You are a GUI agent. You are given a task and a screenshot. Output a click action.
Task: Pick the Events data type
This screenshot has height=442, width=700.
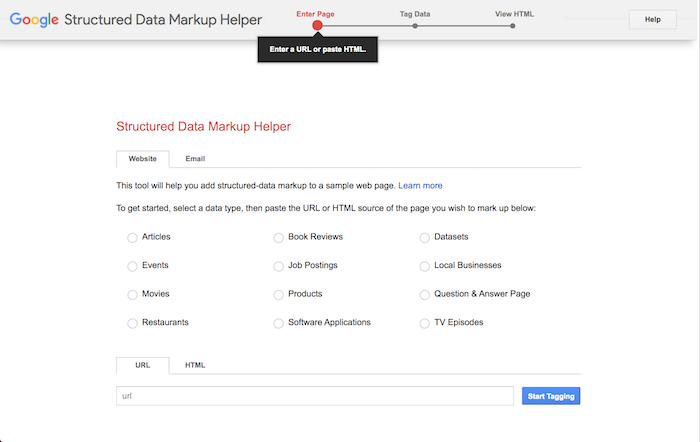point(132,266)
